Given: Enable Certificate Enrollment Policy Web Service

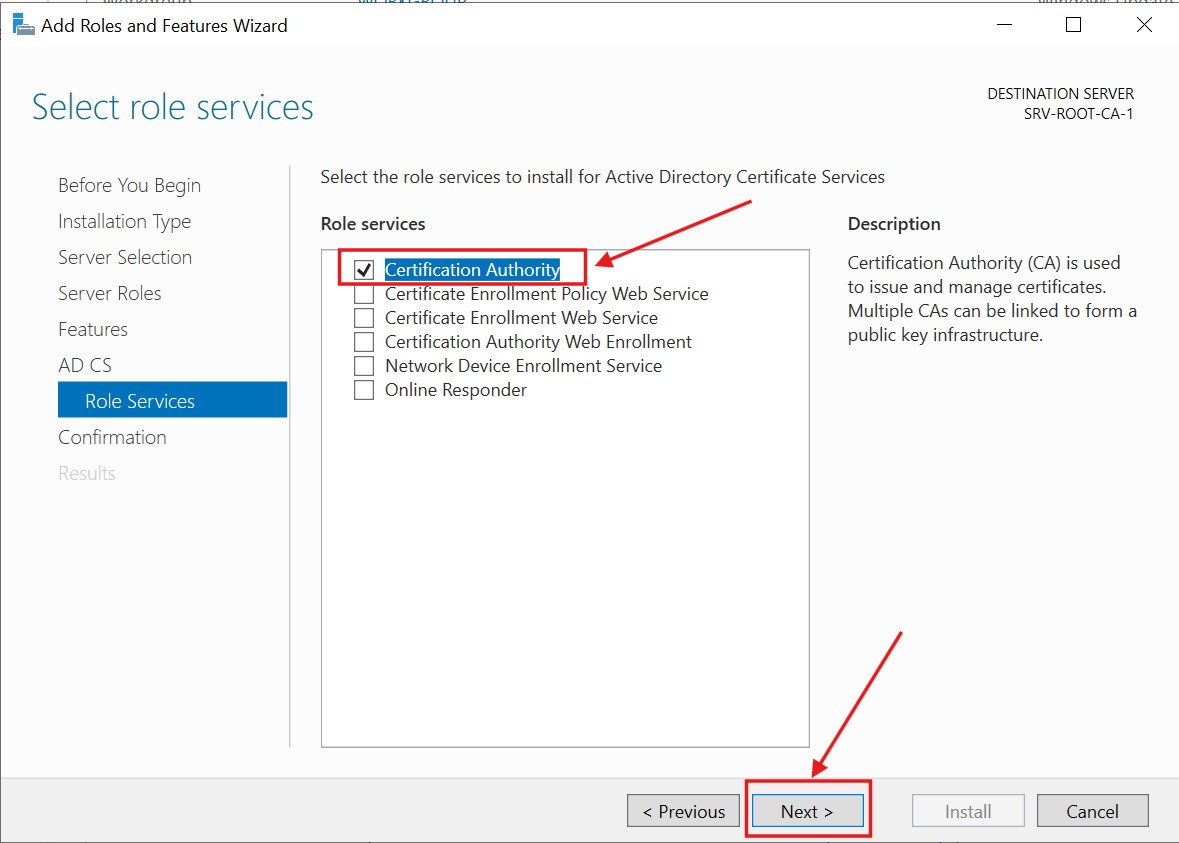Looking at the screenshot, I should click(x=364, y=293).
